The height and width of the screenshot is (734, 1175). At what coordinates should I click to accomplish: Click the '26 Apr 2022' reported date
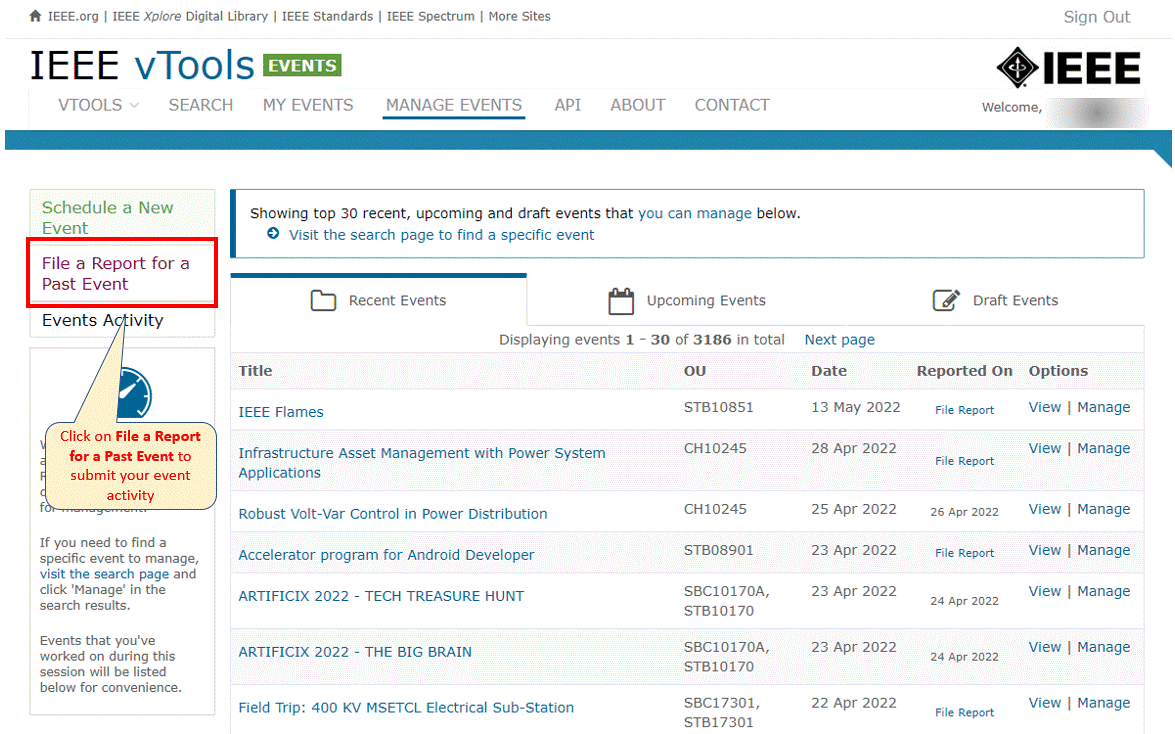click(x=964, y=512)
